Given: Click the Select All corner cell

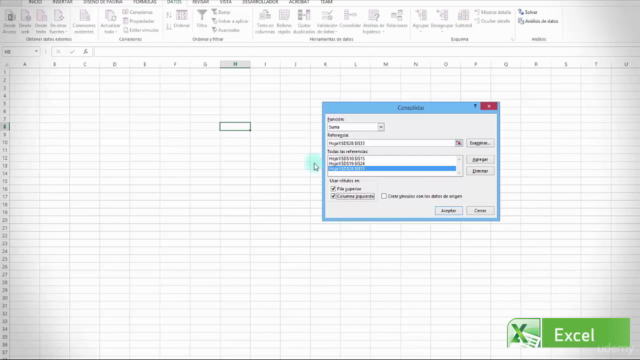Looking at the screenshot, I should pyautogui.click(x=5, y=64).
